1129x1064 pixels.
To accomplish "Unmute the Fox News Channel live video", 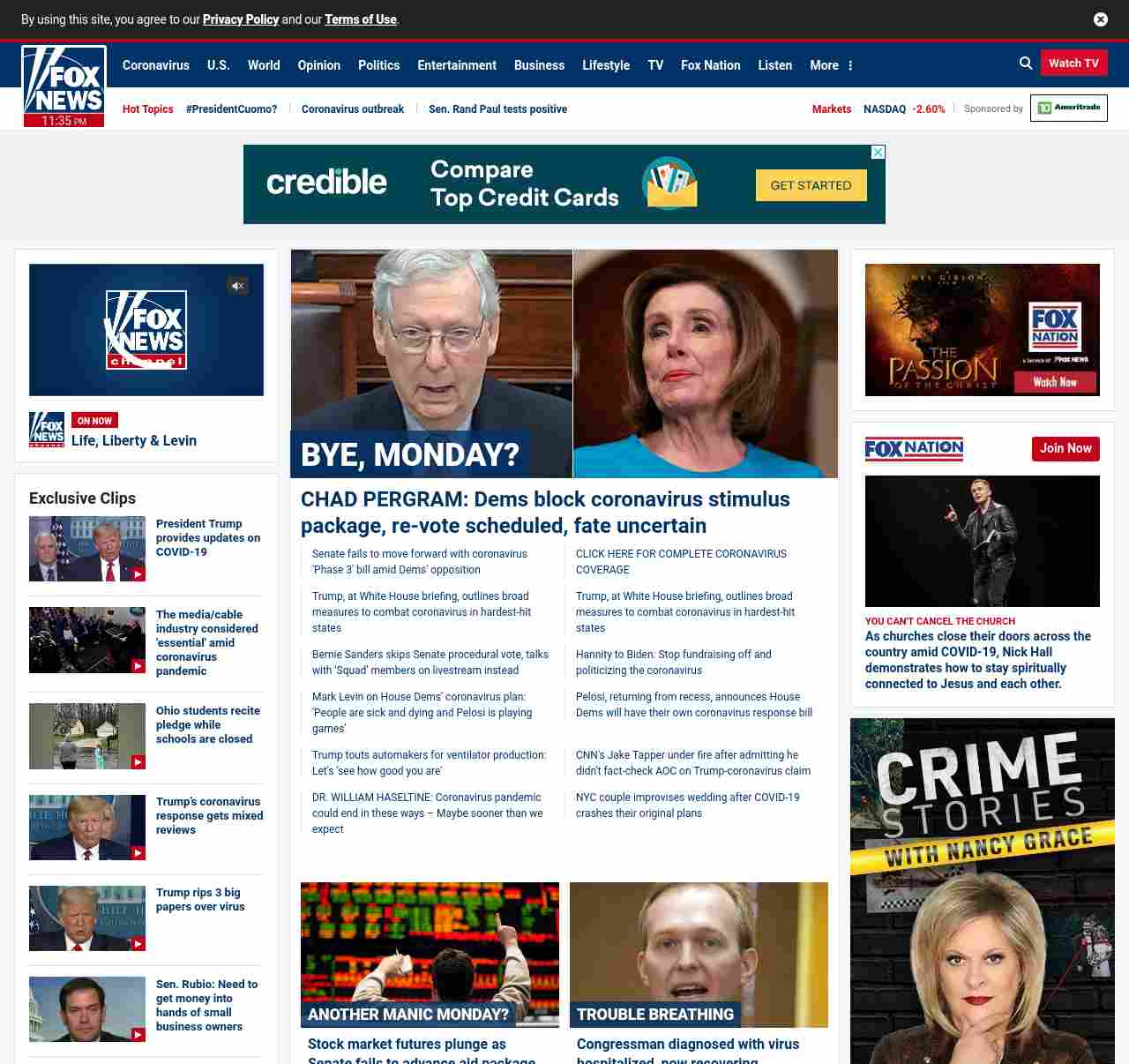I will pos(237,286).
